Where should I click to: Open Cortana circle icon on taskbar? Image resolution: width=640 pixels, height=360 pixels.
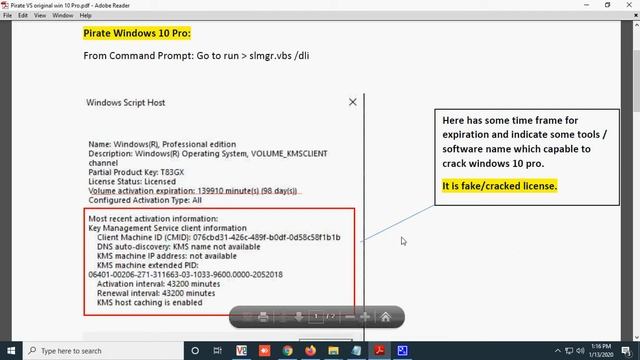coord(195,351)
